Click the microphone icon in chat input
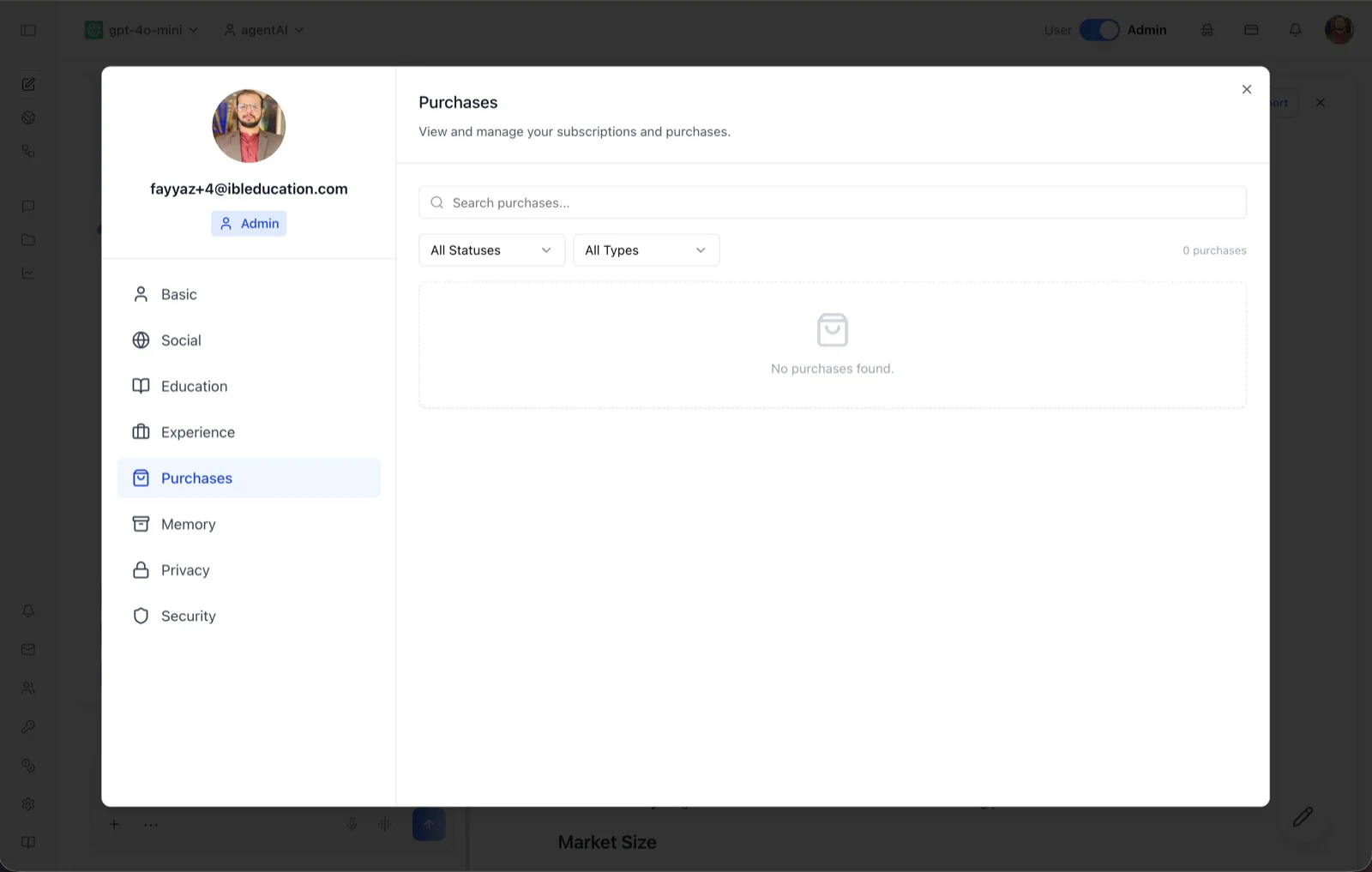The image size is (1372, 872). point(352,824)
